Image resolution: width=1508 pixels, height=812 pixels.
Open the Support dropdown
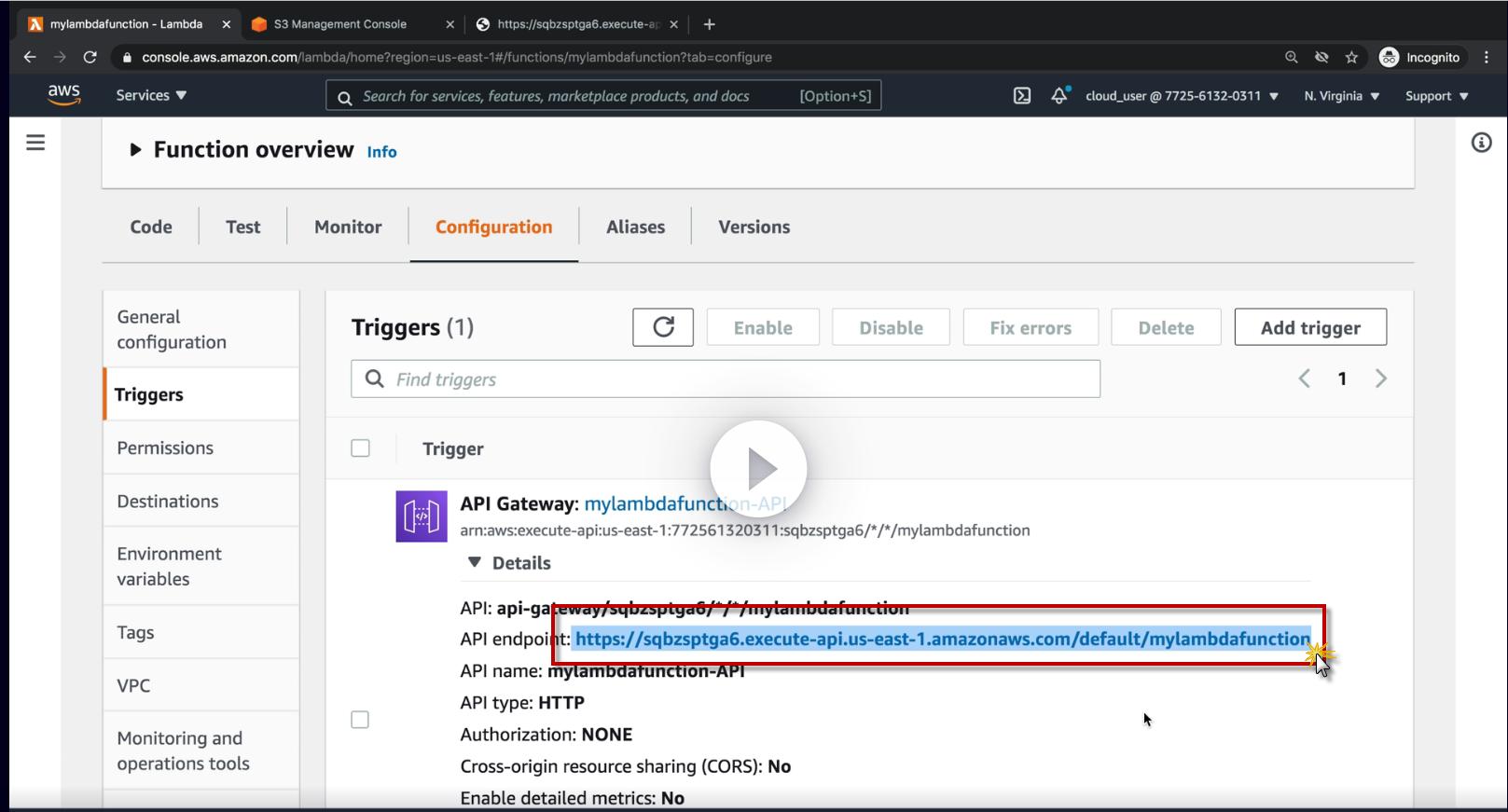point(1437,96)
